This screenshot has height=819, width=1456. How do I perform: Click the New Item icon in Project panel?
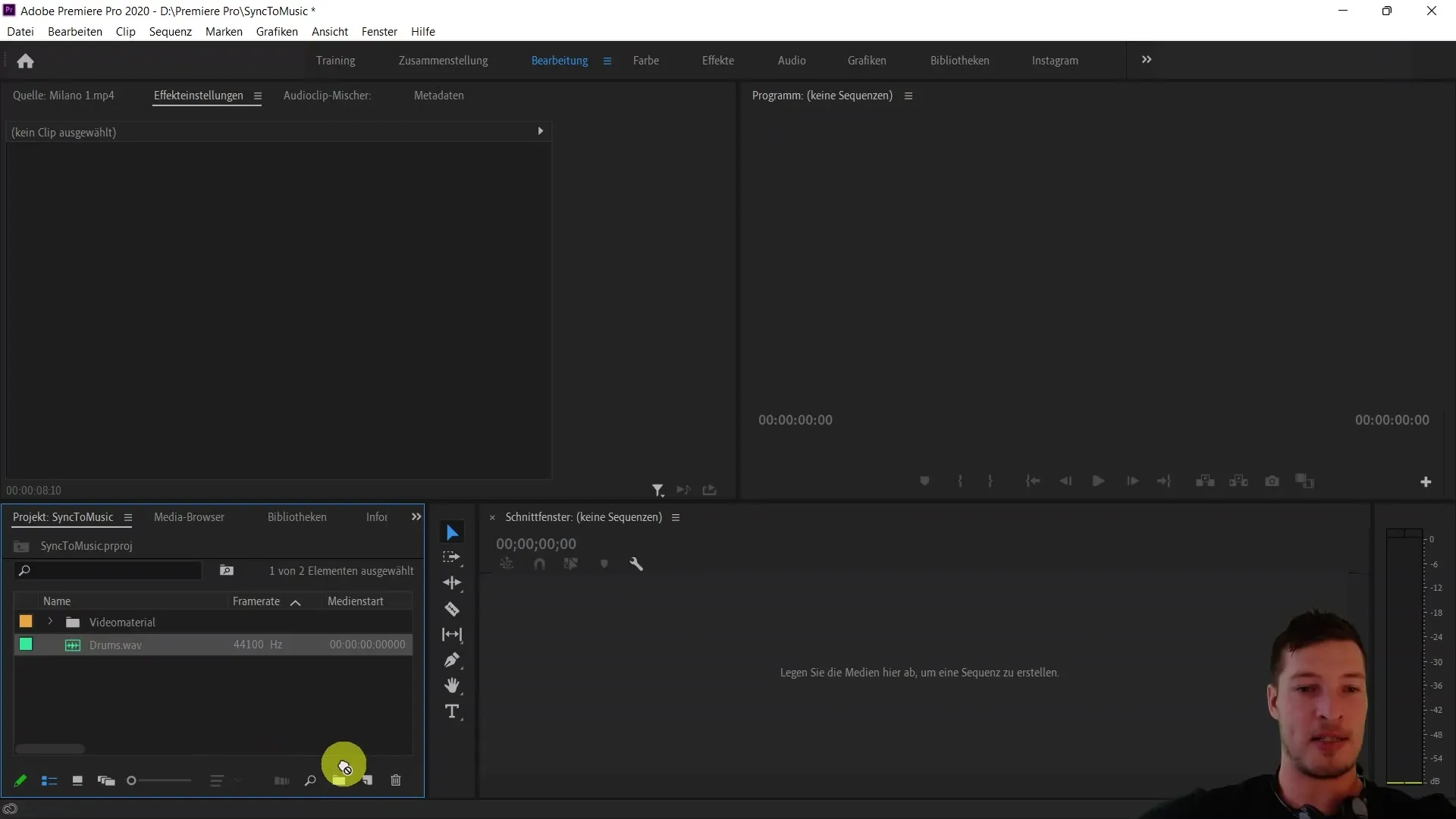coord(368,780)
